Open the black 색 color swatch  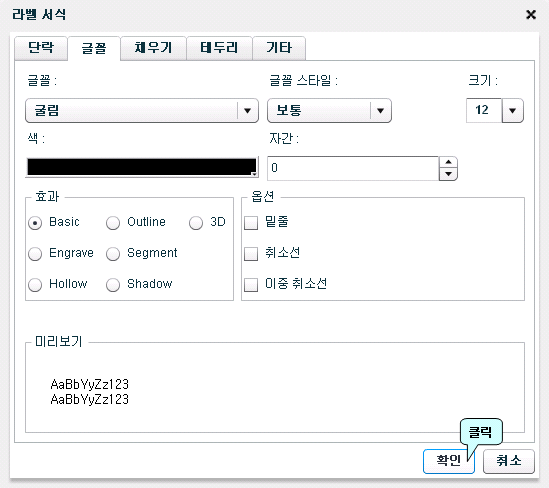pyautogui.click(x=142, y=167)
